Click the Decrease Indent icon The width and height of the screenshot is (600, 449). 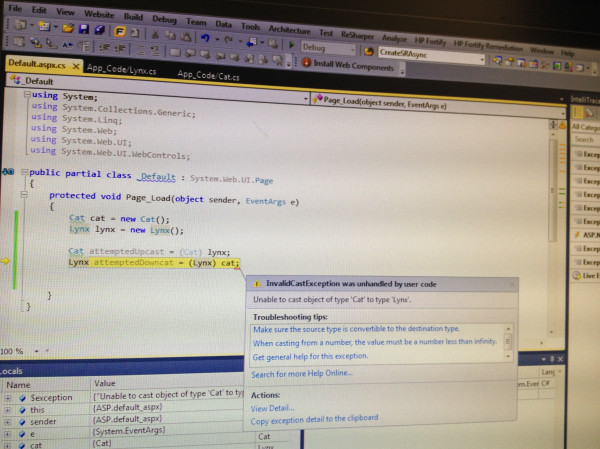(x=104, y=47)
